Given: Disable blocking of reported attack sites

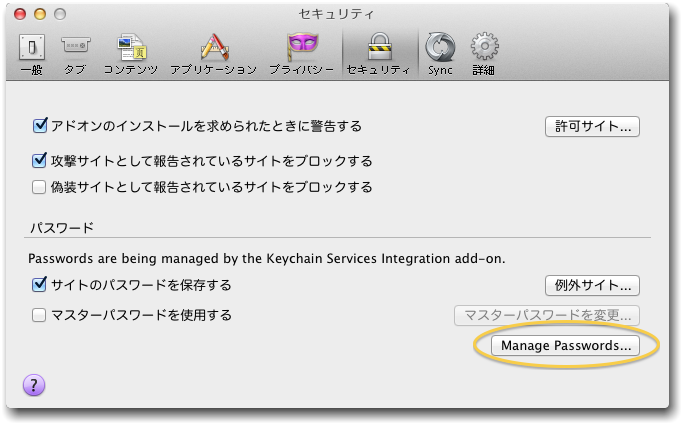Looking at the screenshot, I should (39, 161).
